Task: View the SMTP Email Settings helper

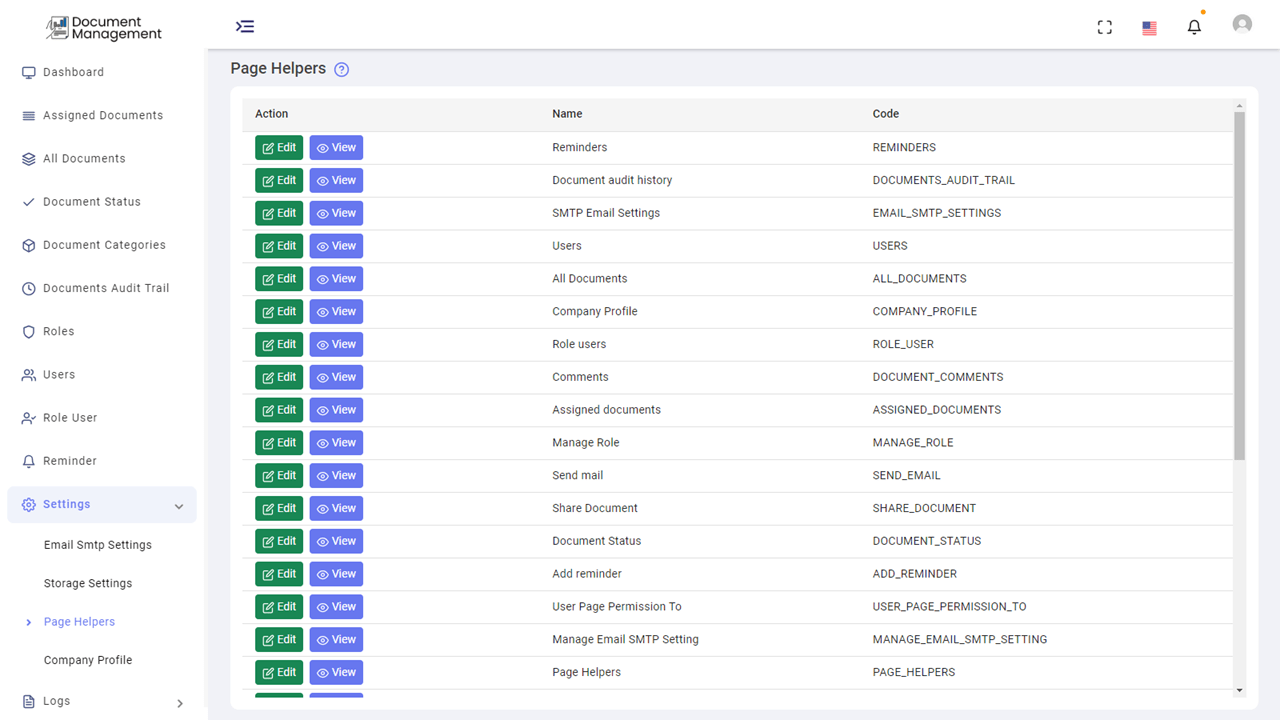Action: (x=336, y=213)
